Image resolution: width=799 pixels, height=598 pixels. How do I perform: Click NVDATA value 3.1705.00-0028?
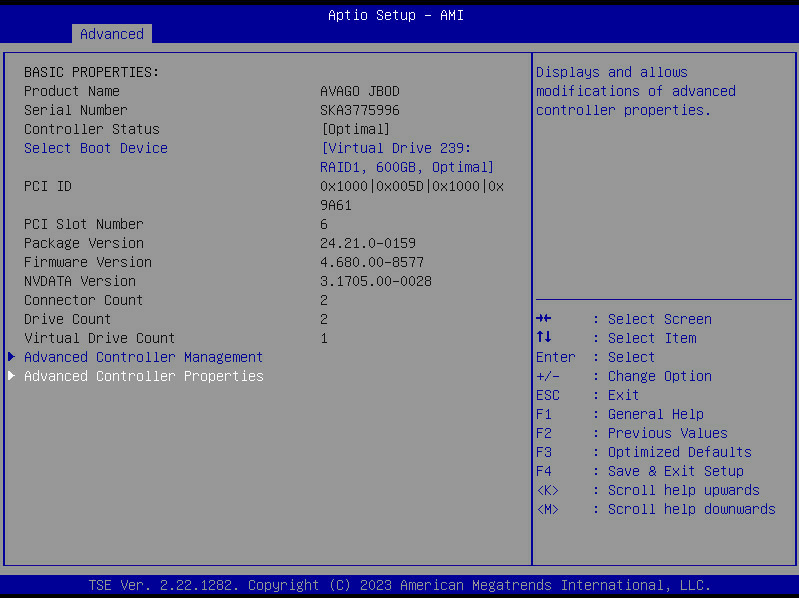pos(376,281)
